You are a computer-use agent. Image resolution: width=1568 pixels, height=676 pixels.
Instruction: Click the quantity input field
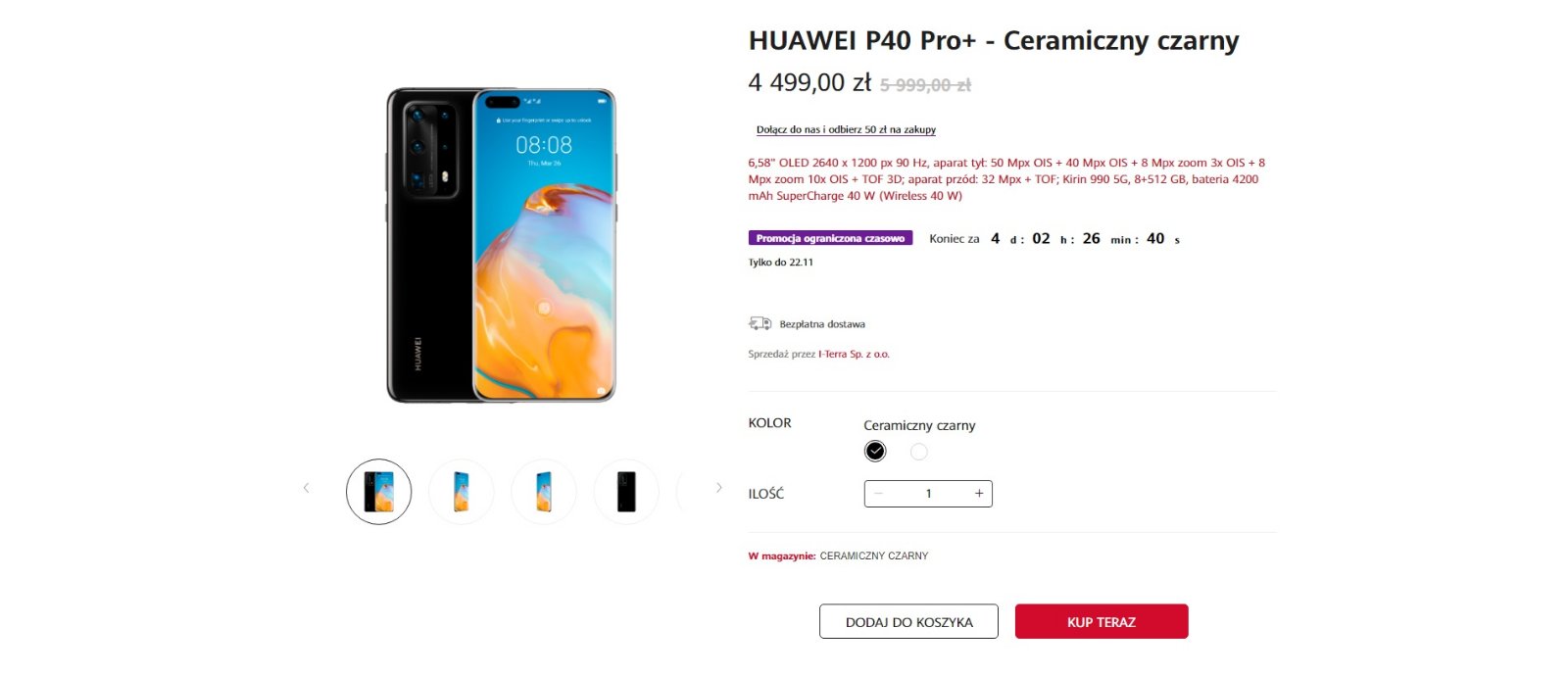coord(928,494)
